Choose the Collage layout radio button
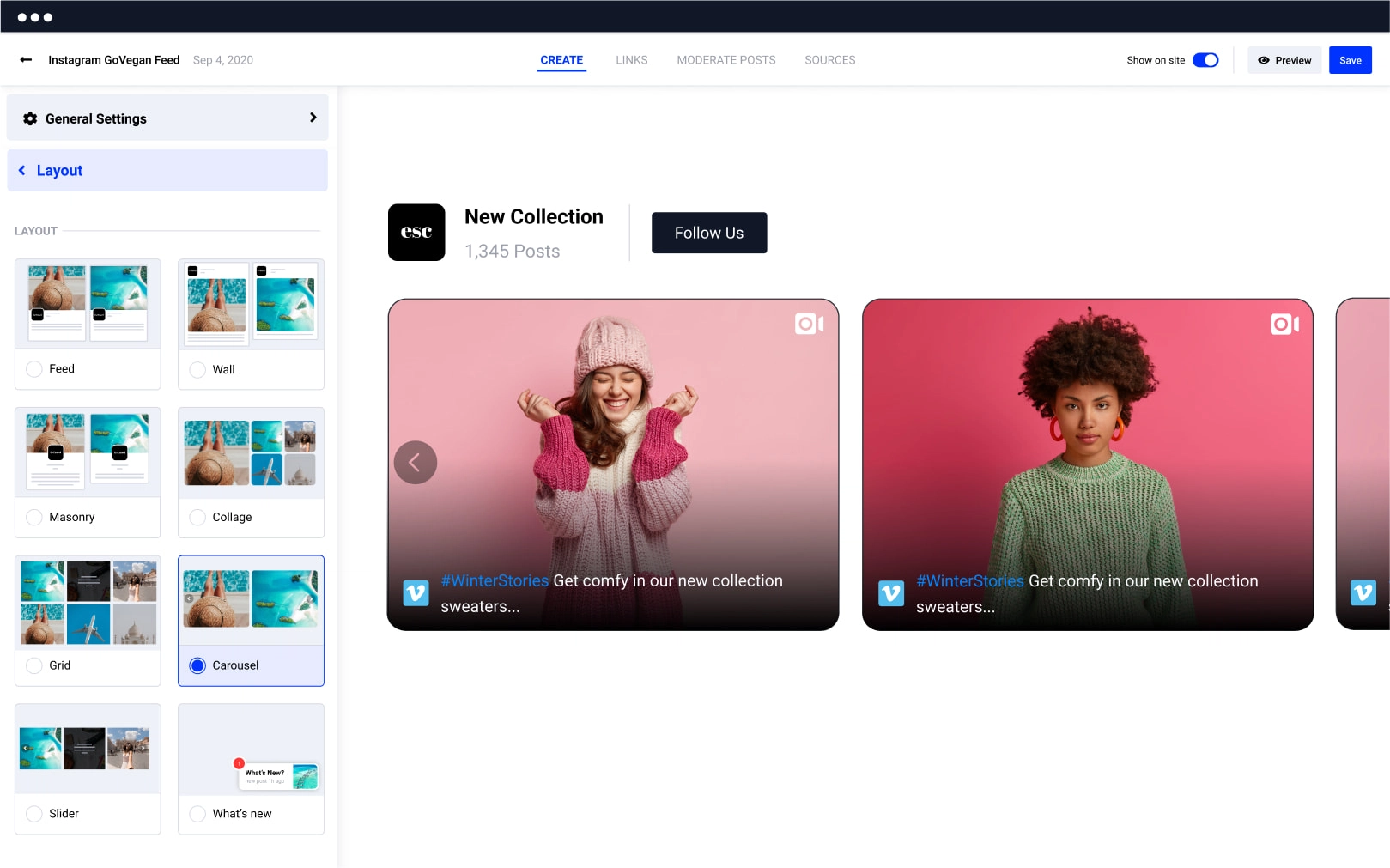The width and height of the screenshot is (1390, 868). click(x=197, y=517)
